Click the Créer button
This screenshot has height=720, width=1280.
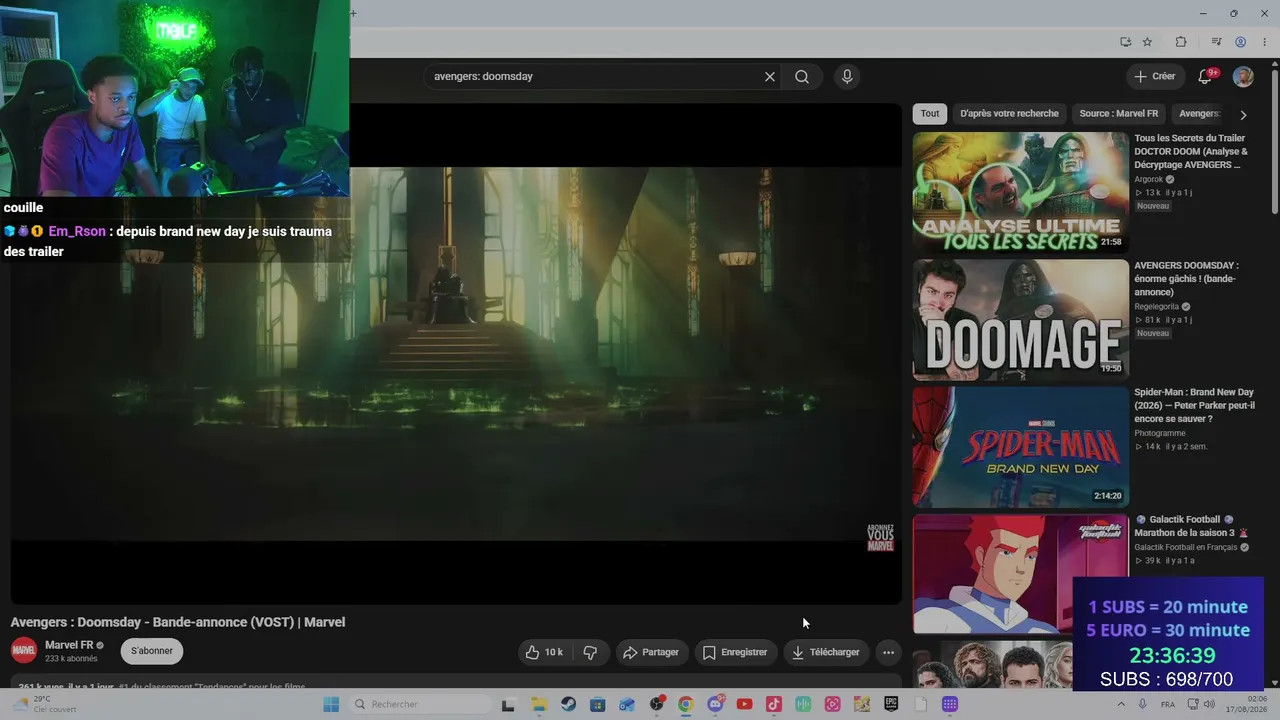(x=1155, y=77)
